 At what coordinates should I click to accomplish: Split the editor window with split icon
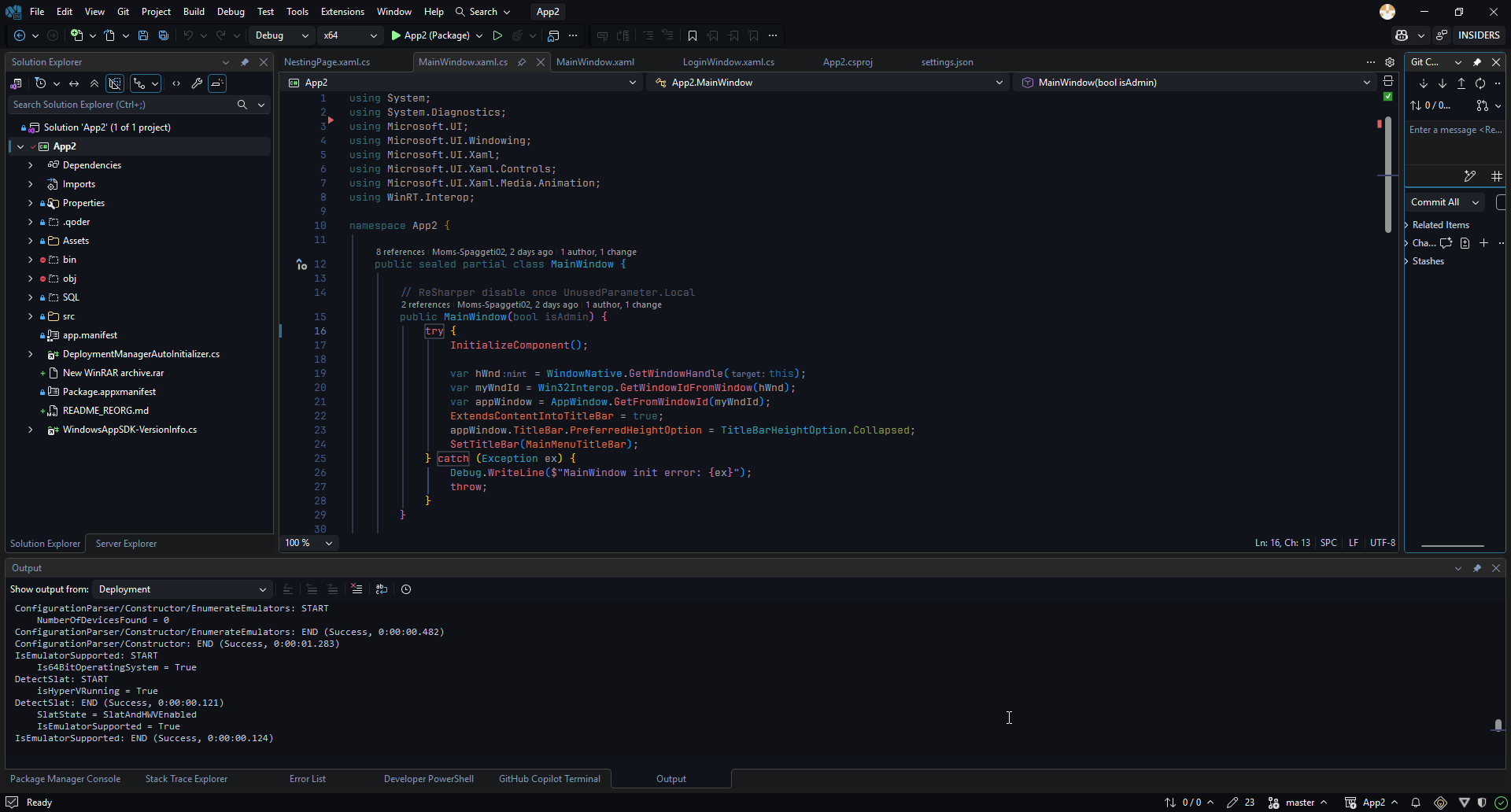coord(1388,81)
